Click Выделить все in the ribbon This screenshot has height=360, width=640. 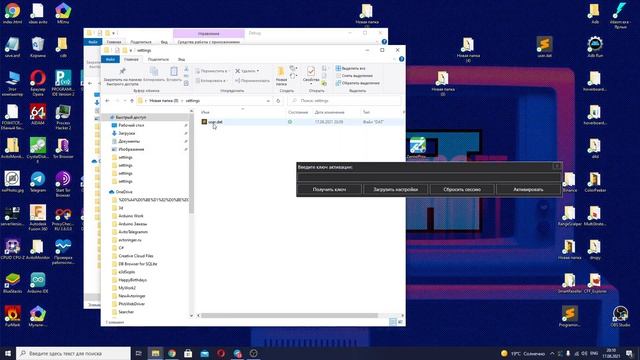(351, 68)
